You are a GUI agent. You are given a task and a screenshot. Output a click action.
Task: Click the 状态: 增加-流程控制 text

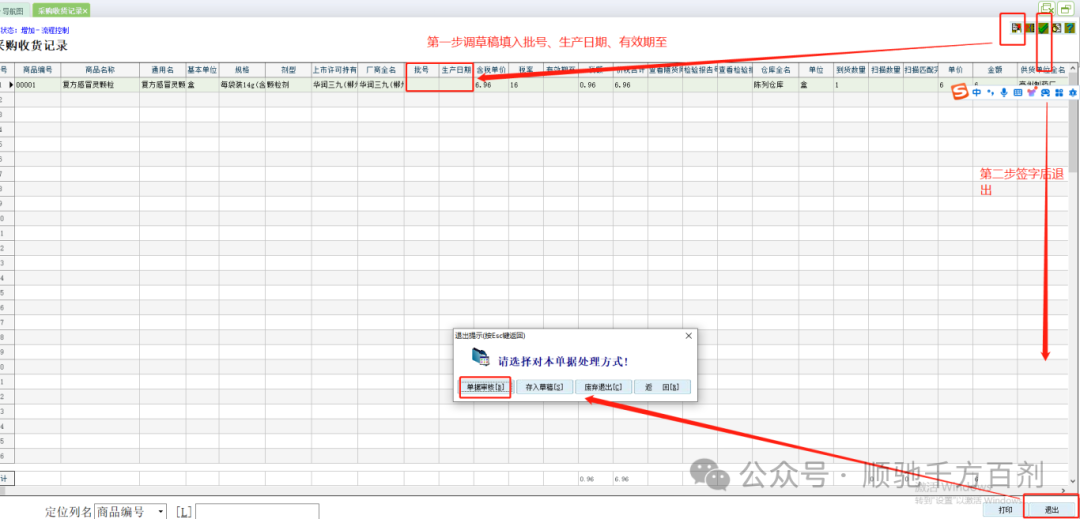[34, 30]
